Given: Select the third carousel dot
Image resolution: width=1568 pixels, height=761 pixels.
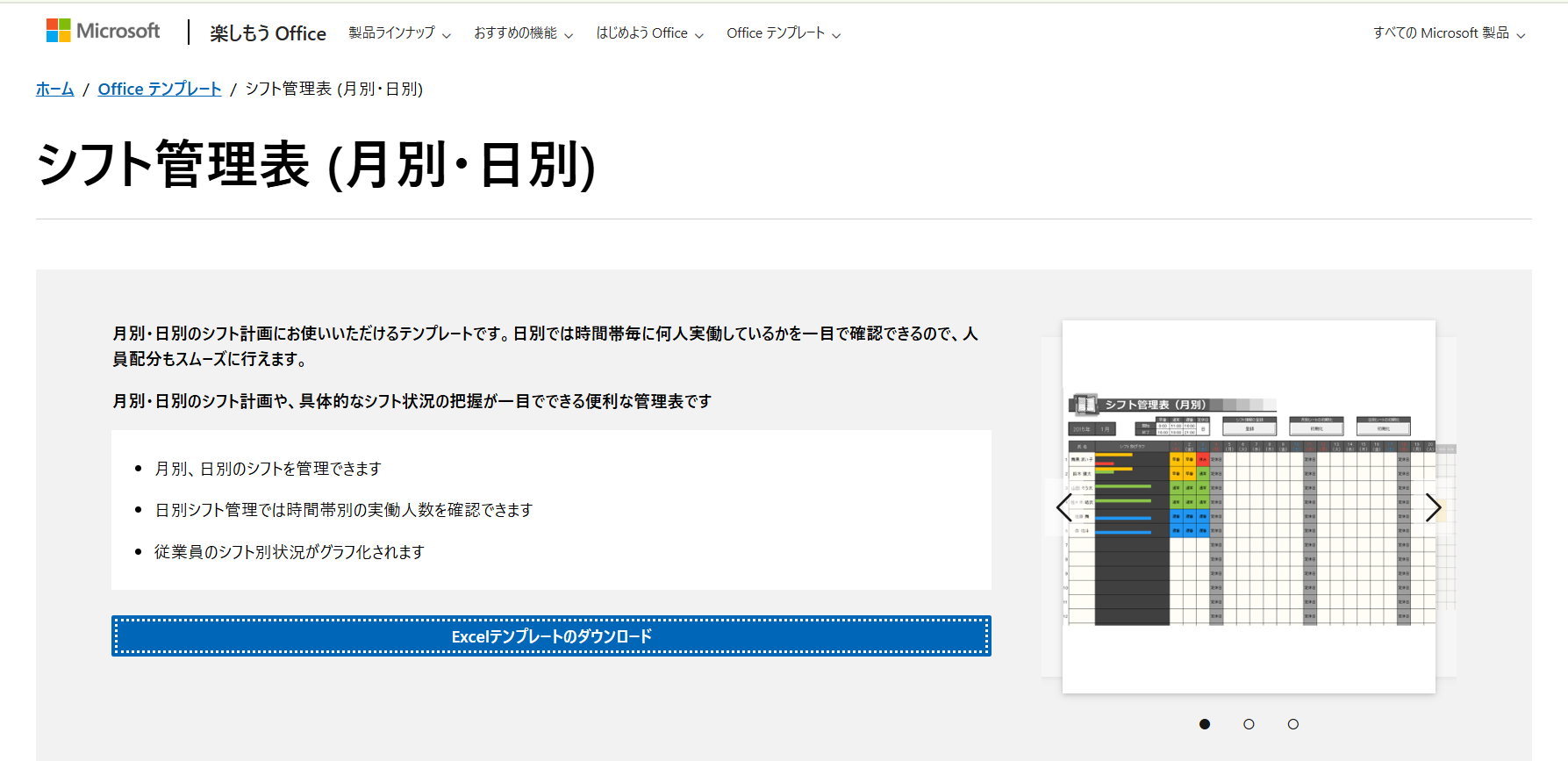Looking at the screenshot, I should (1292, 724).
